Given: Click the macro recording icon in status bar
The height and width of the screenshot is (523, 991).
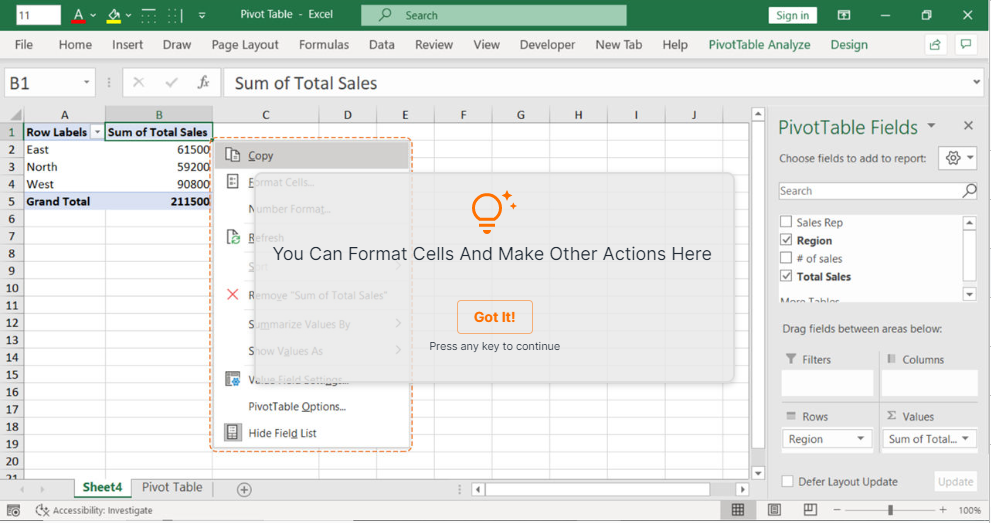Looking at the screenshot, I should (x=13, y=510).
